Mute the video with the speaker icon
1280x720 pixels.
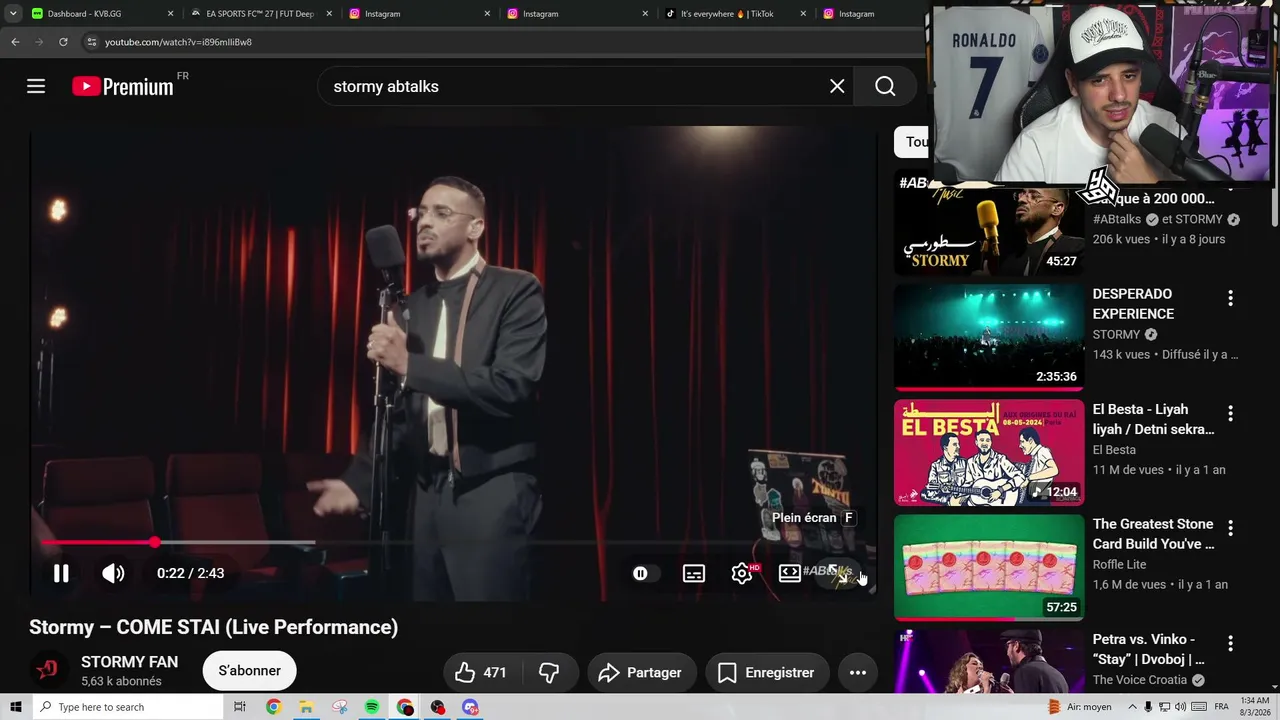pyautogui.click(x=113, y=573)
